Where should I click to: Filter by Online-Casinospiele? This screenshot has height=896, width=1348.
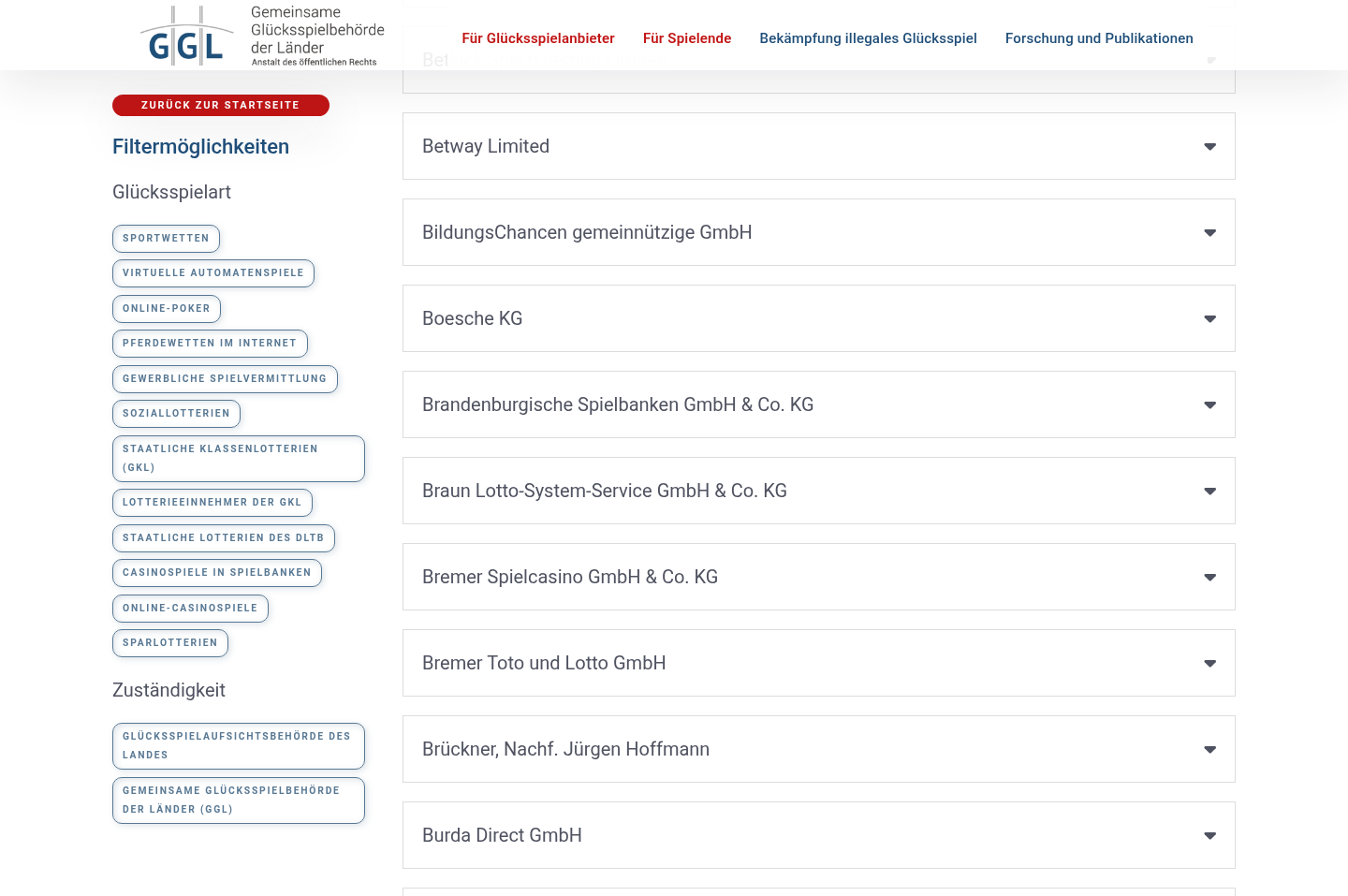click(x=190, y=609)
